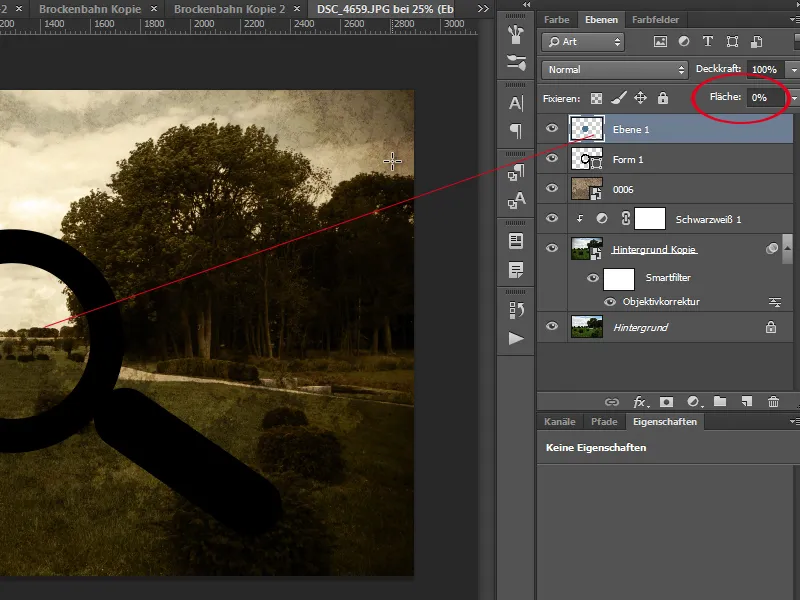Screen dimensions: 800x600
Task: Open the Art filter type dropdown
Action: 583,42
